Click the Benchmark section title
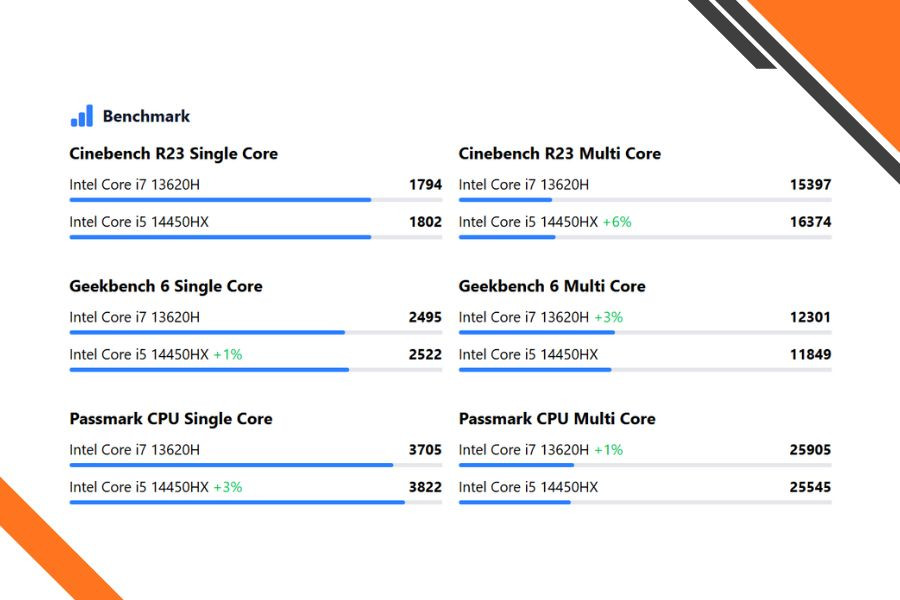 146,116
